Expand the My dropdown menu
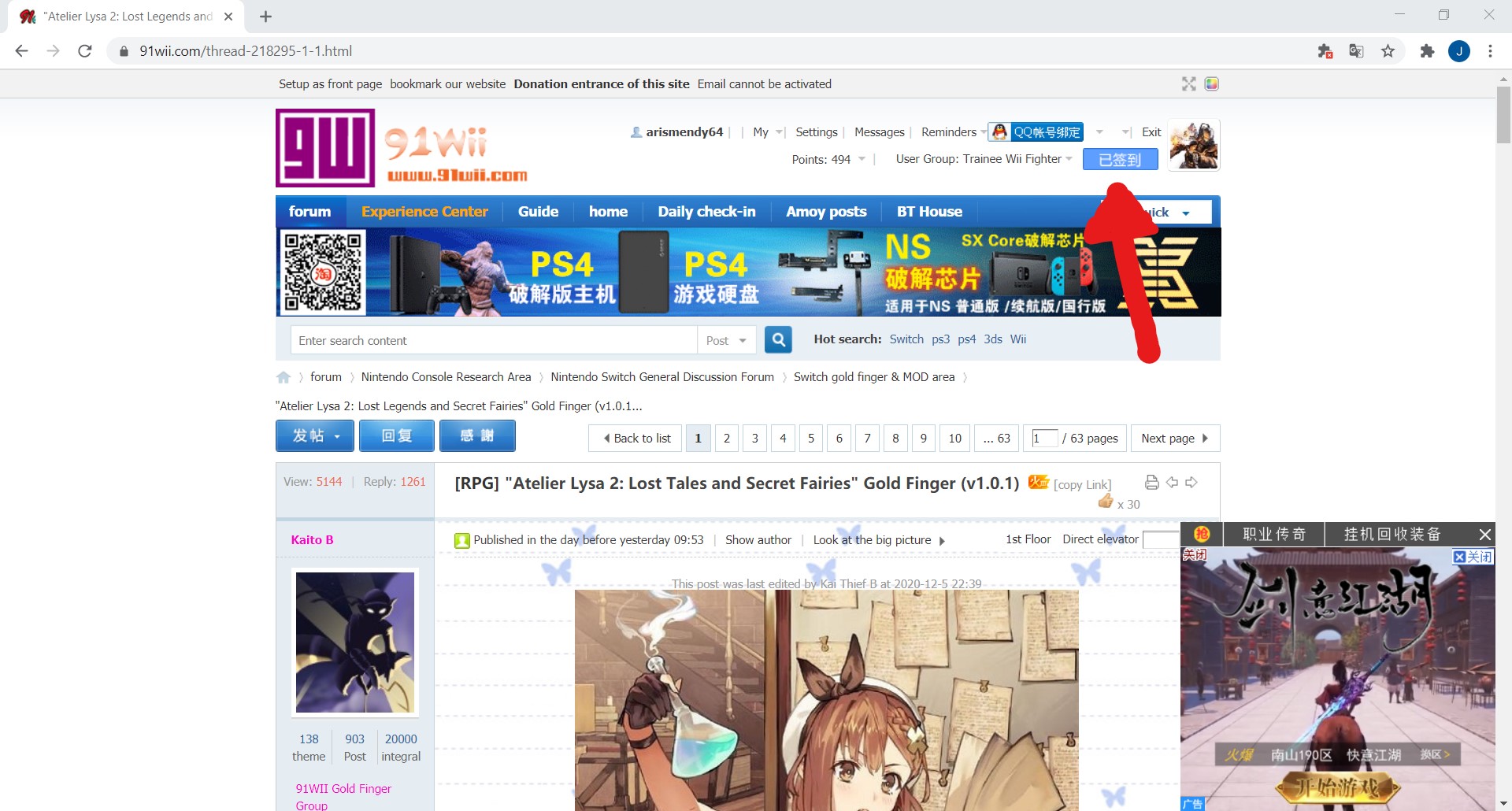The height and width of the screenshot is (811, 1512). (x=768, y=132)
